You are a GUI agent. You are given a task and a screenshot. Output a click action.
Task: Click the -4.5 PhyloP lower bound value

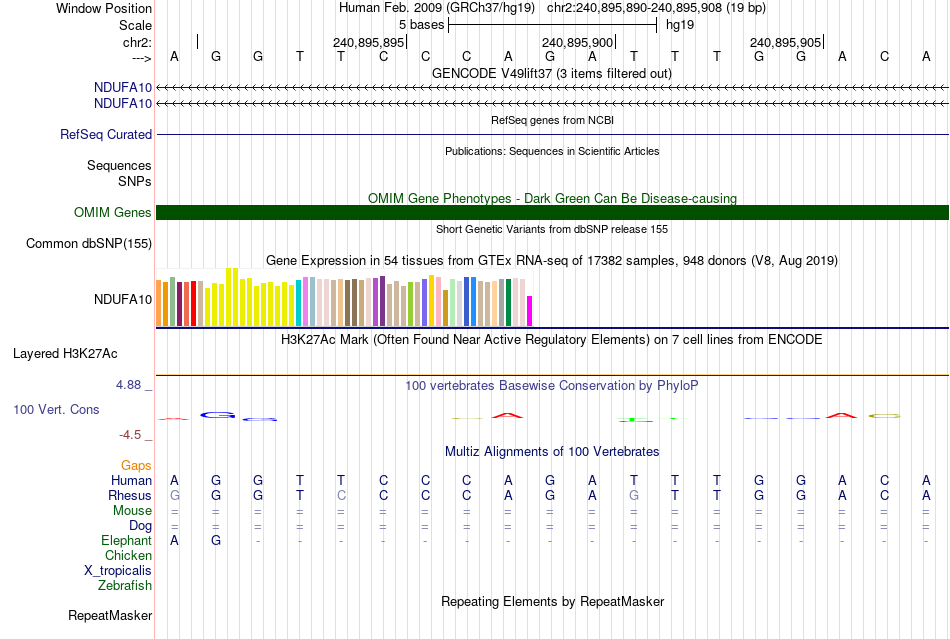(130, 435)
